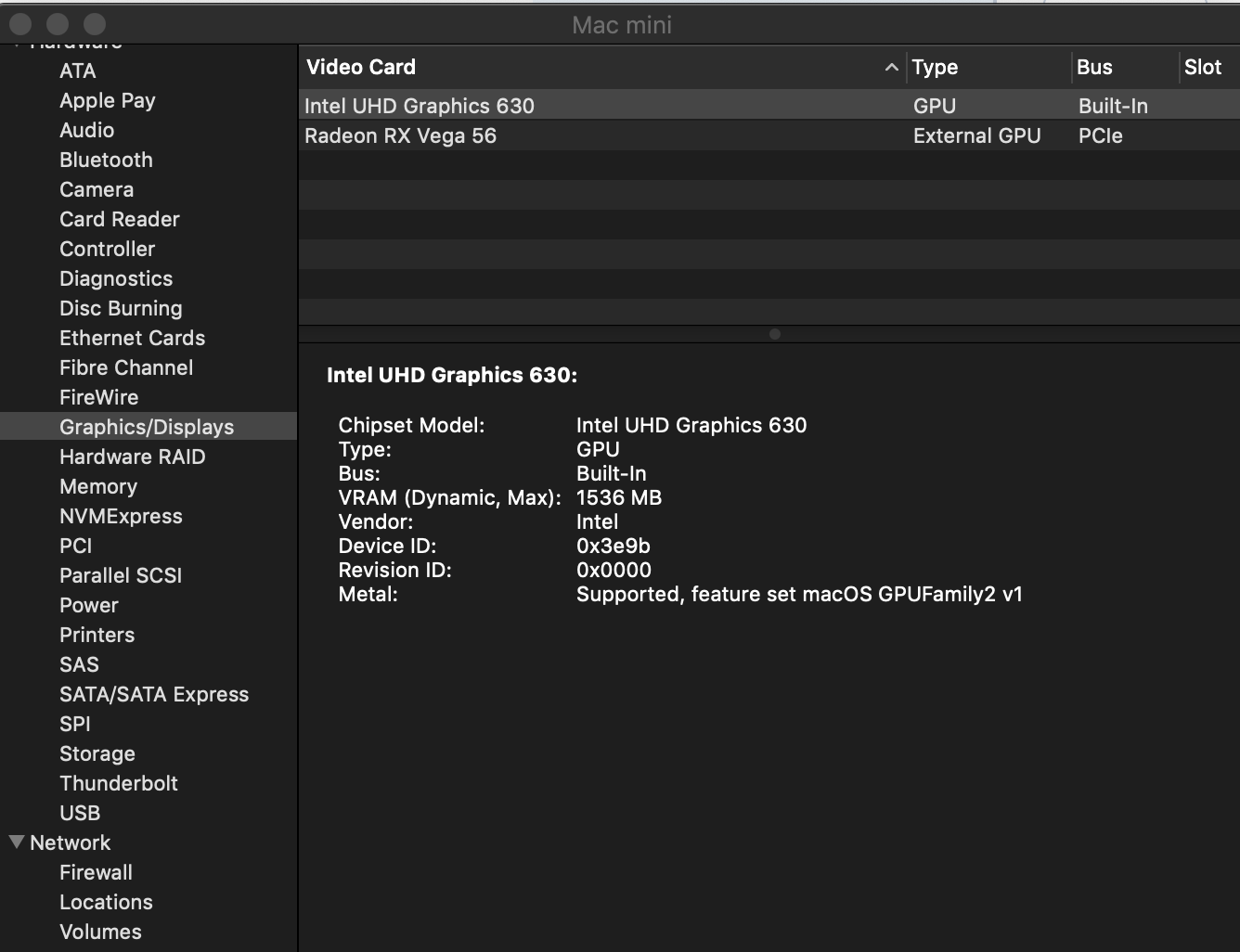Click the Metal support value text
Image resolution: width=1240 pixels, height=952 pixels.
pos(799,594)
